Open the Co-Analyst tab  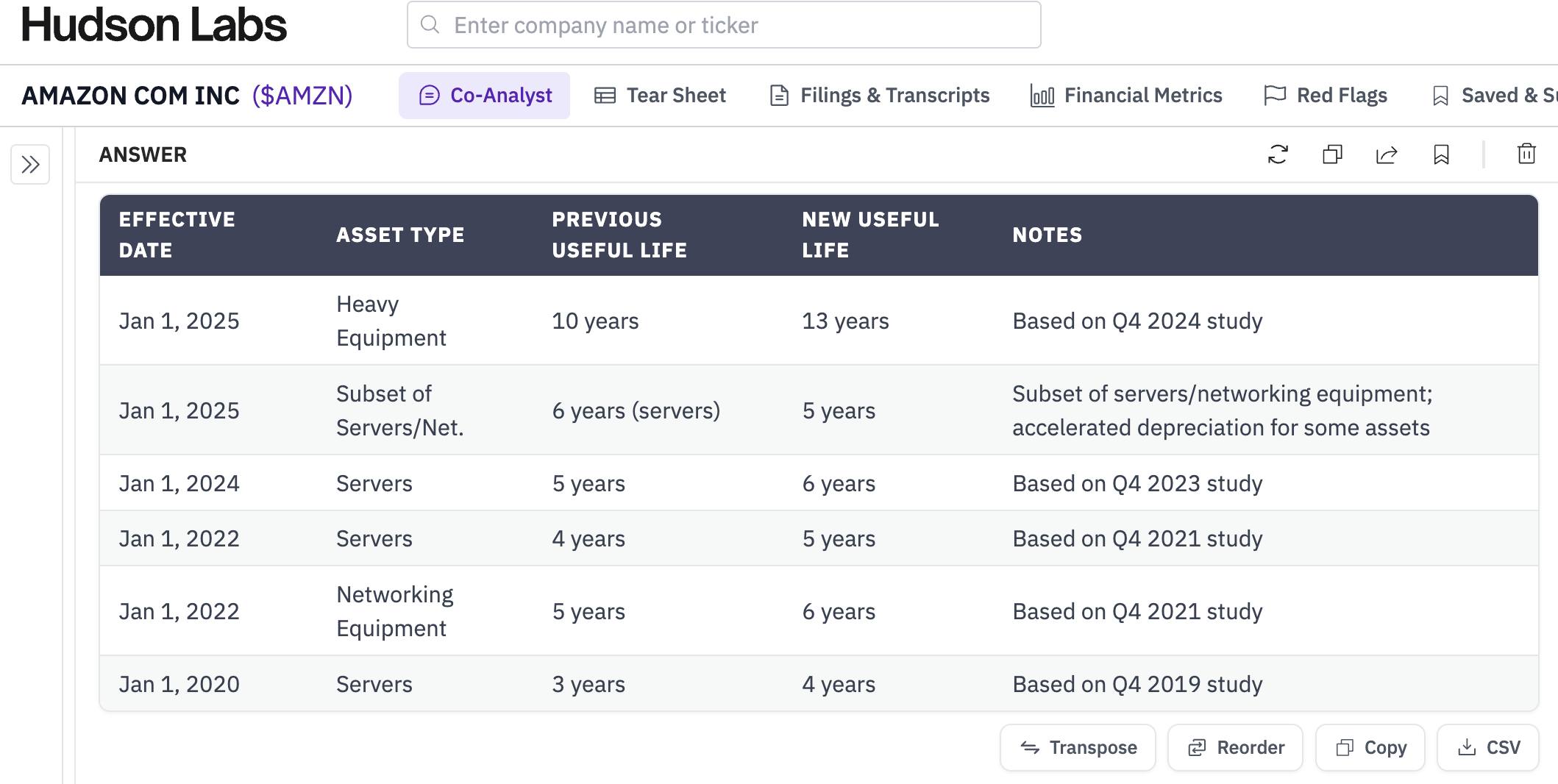tap(485, 96)
